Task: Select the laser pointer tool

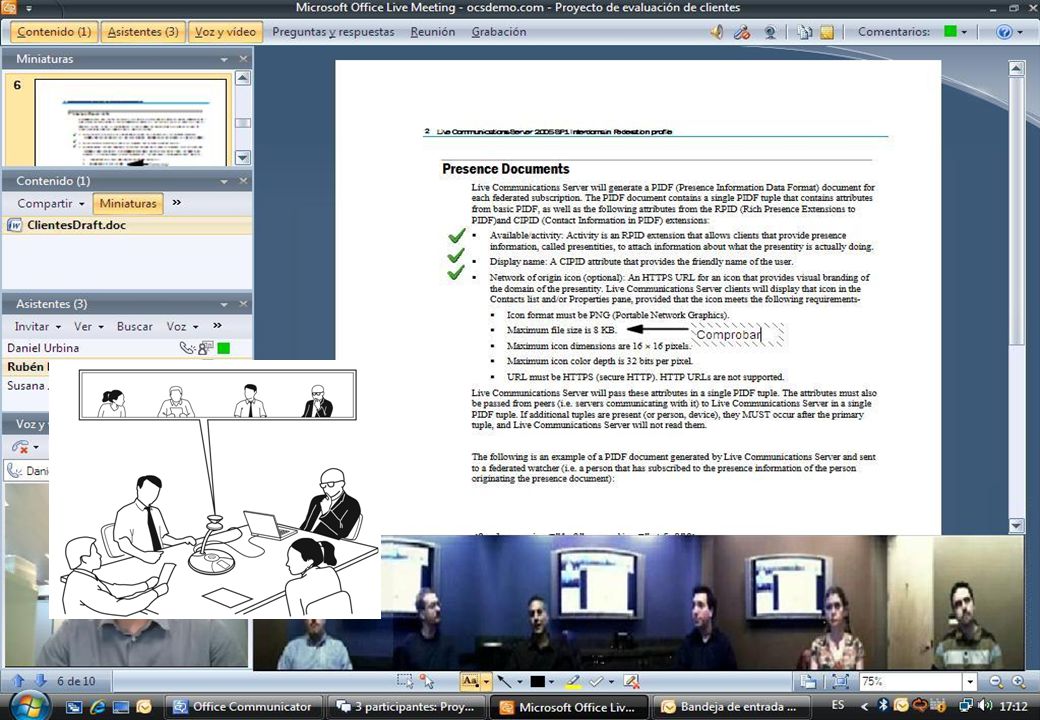Action: 426,681
